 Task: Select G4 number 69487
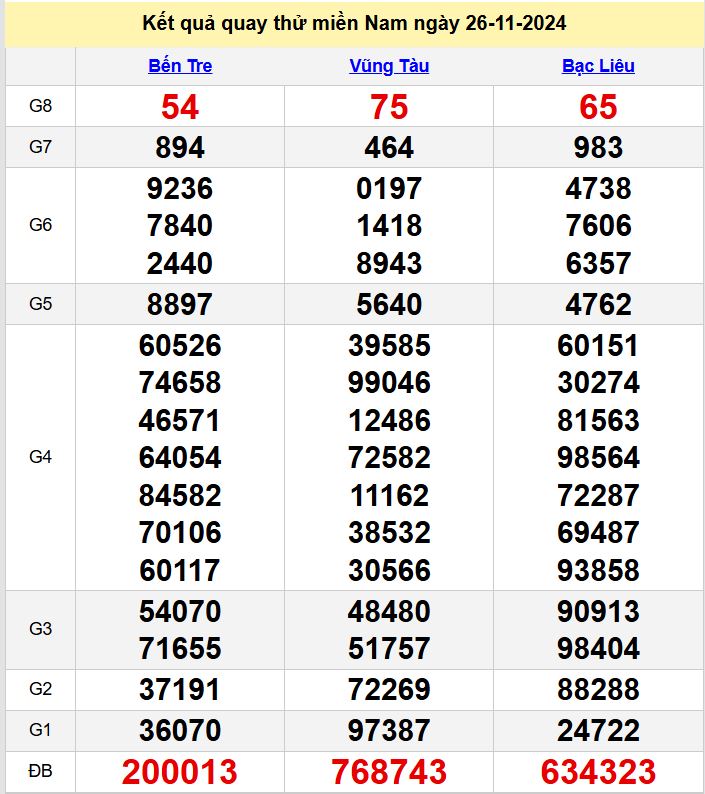[x=598, y=532]
